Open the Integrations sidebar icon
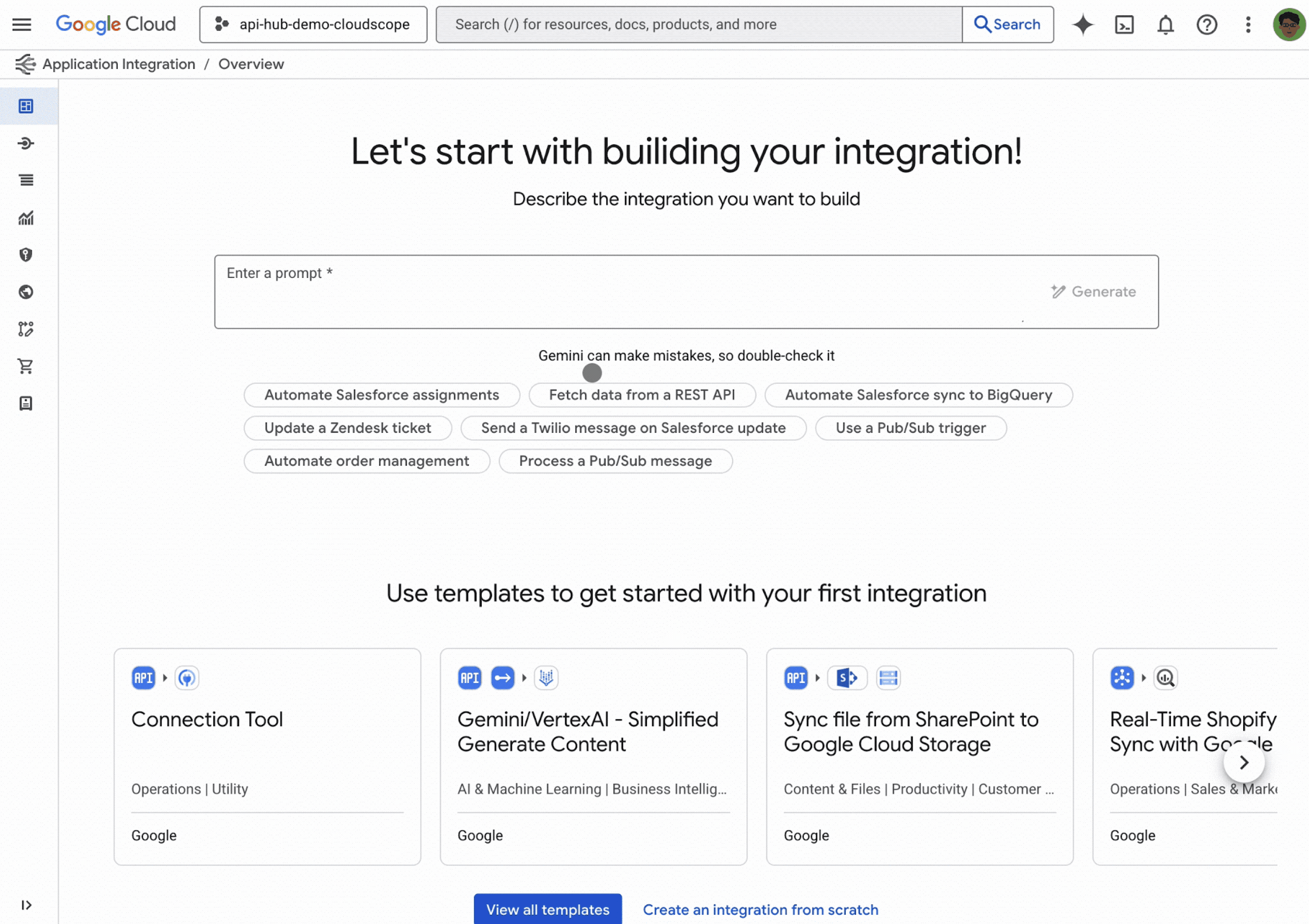 pyautogui.click(x=26, y=143)
